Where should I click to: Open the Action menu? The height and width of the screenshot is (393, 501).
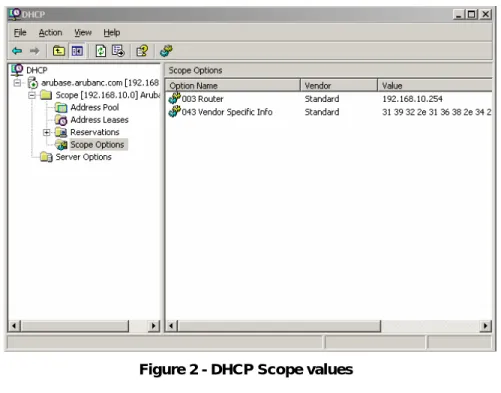pos(50,32)
